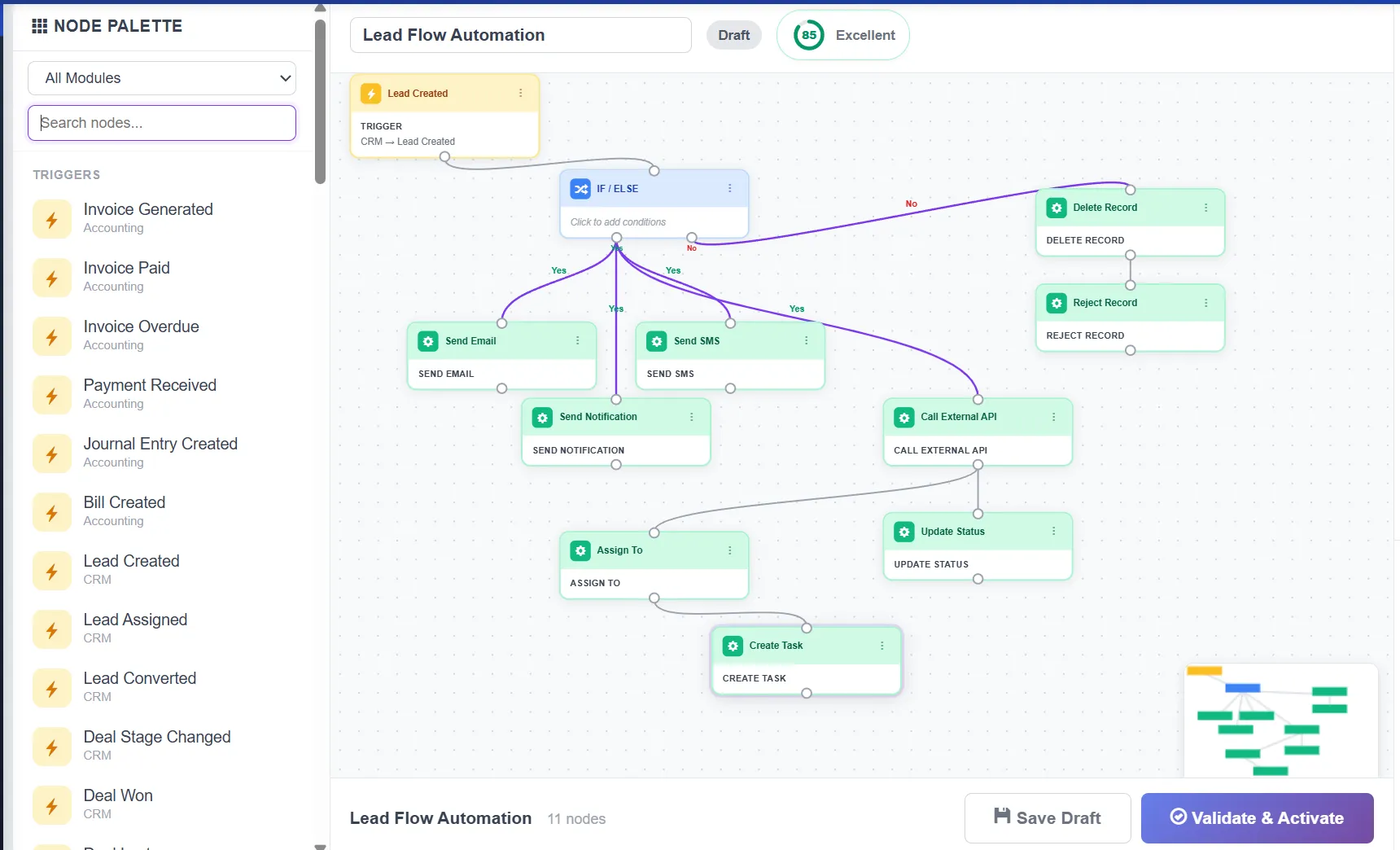1400x850 pixels.
Task: Click the Node Palette grid icon
Action: (38, 25)
